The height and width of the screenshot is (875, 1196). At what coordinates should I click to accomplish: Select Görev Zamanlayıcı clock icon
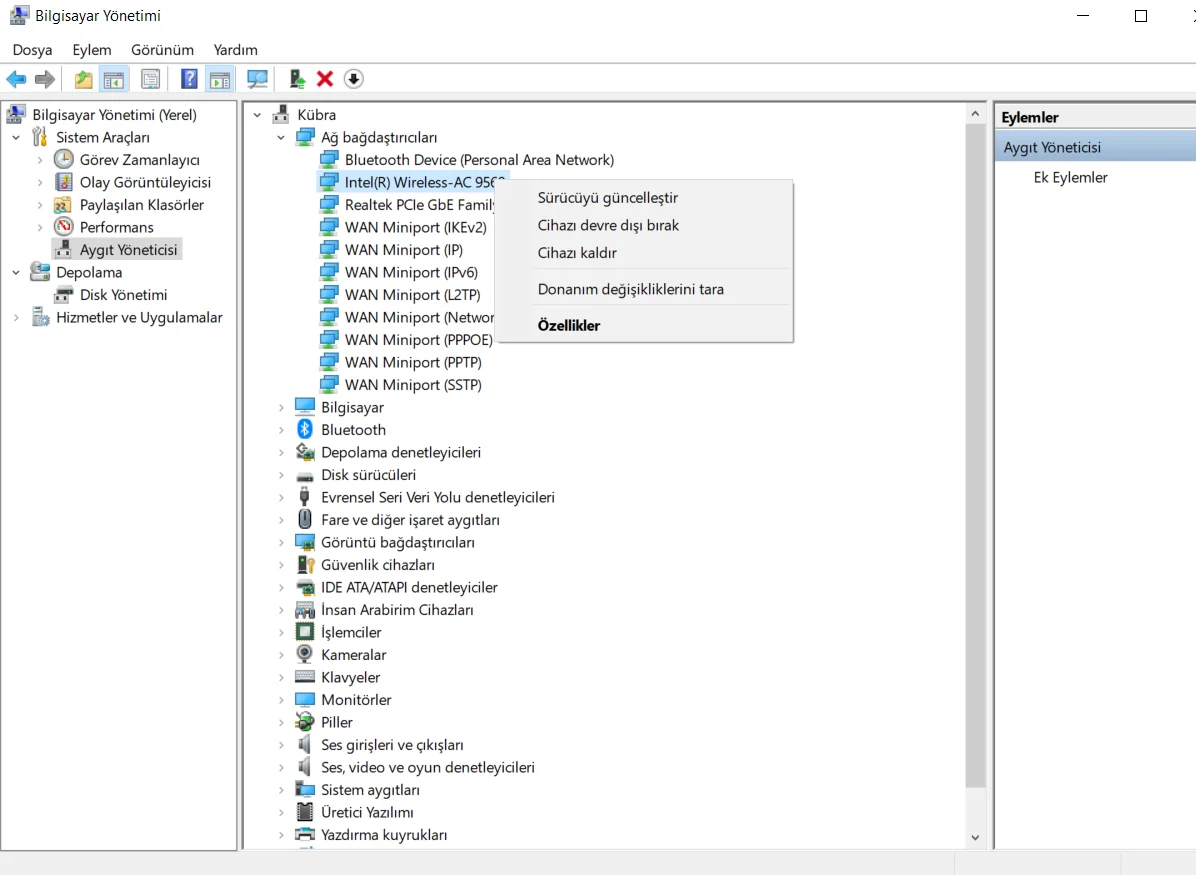coord(63,159)
